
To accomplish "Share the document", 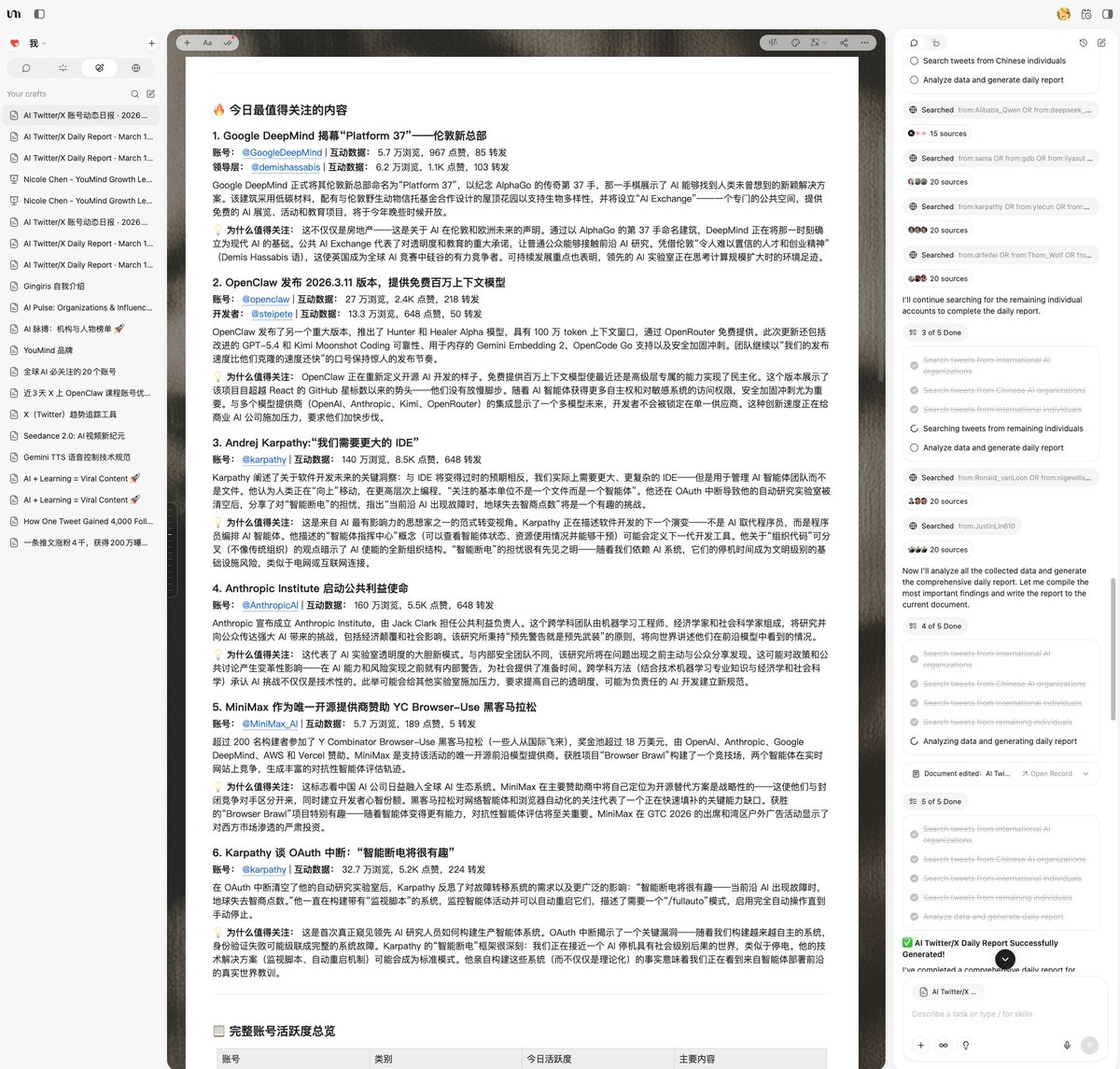I will click(844, 43).
